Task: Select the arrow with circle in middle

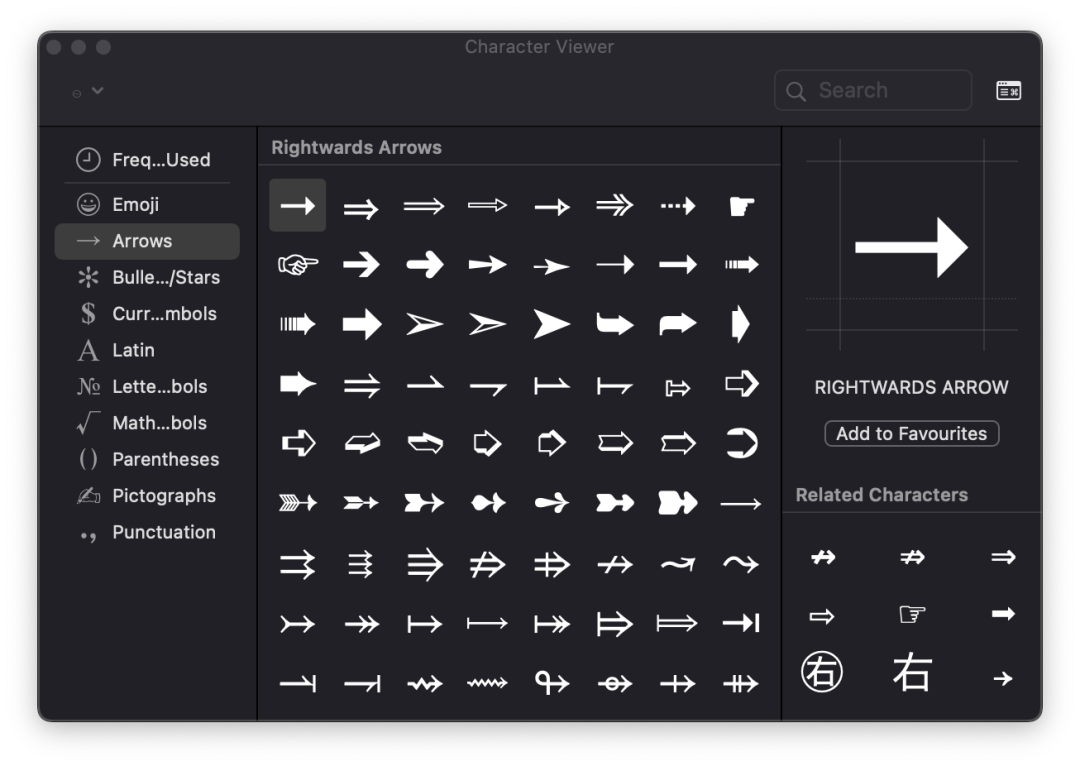Action: click(614, 683)
